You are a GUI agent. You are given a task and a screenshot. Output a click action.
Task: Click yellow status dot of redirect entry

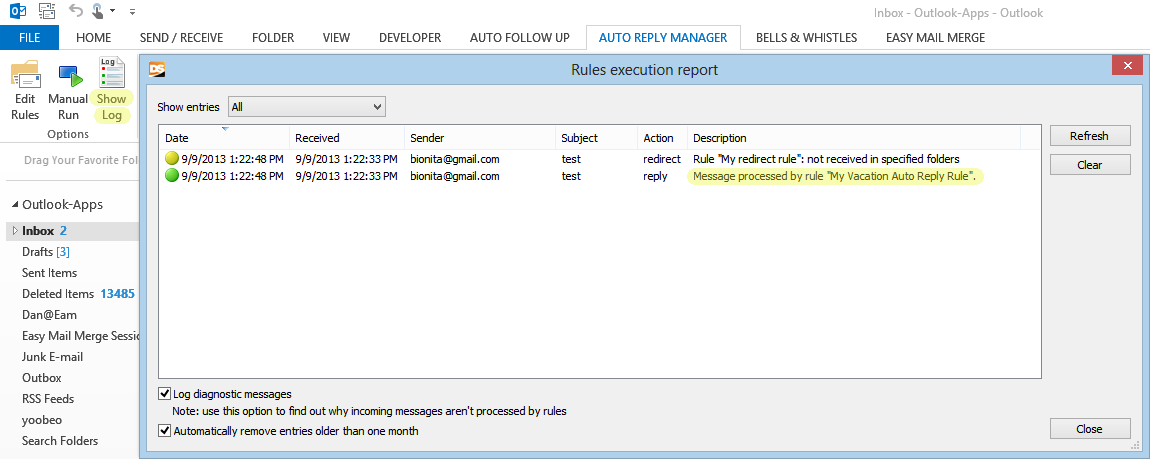coord(172,158)
